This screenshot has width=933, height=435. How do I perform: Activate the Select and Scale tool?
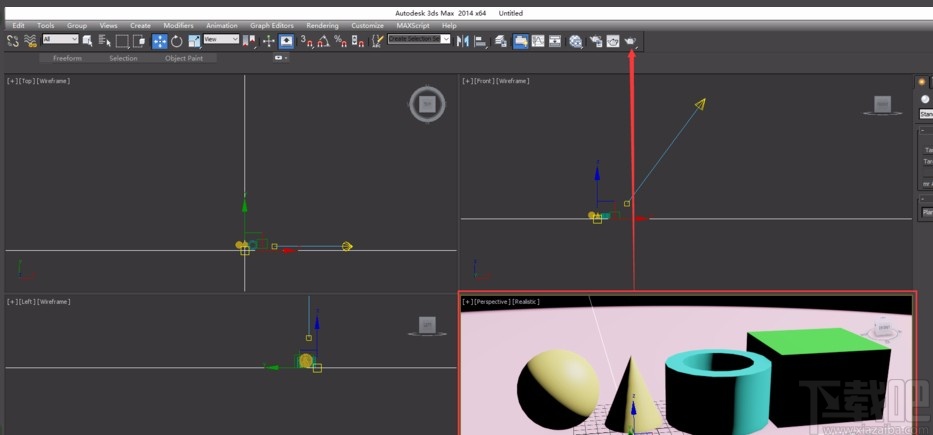(x=195, y=40)
